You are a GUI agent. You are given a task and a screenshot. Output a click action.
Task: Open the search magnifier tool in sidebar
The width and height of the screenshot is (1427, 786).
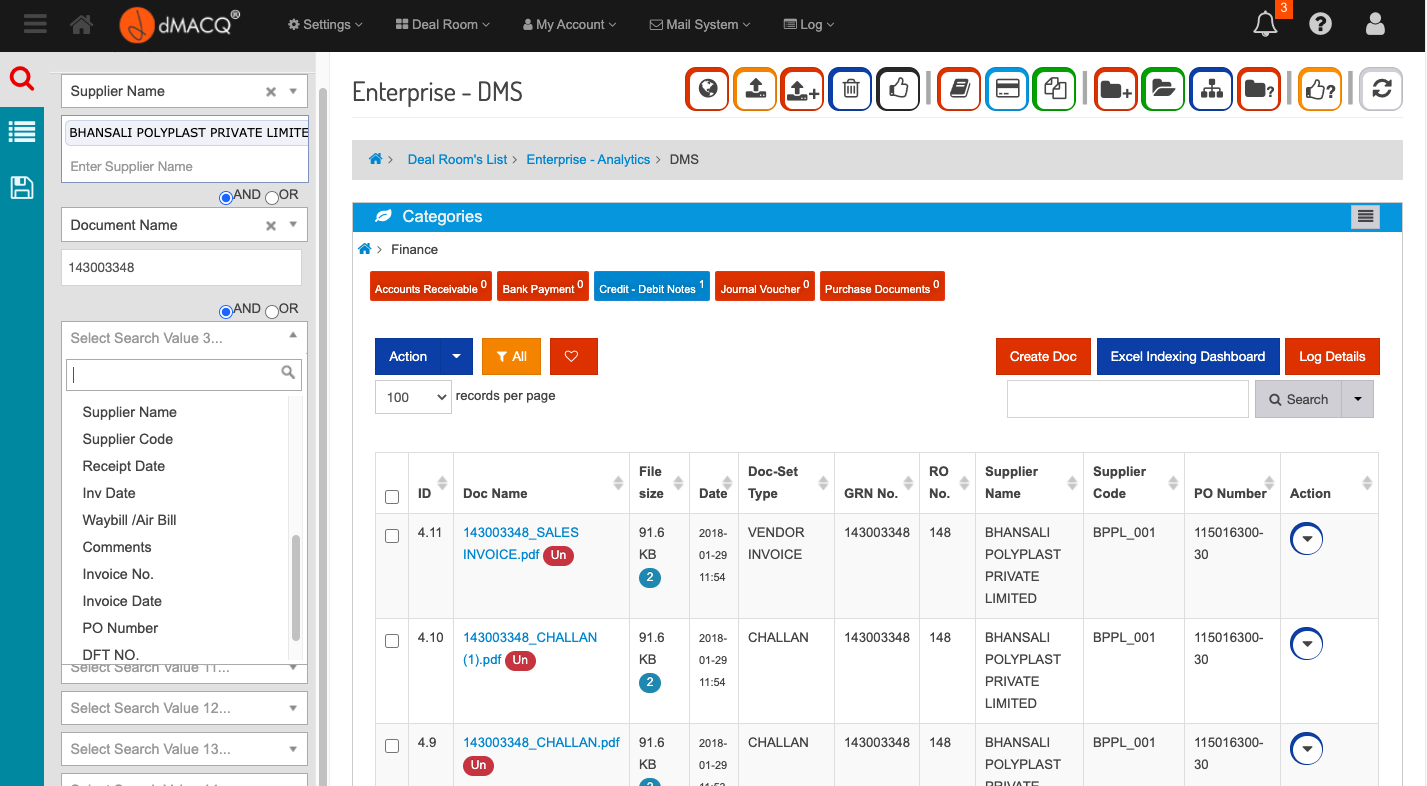coord(22,79)
